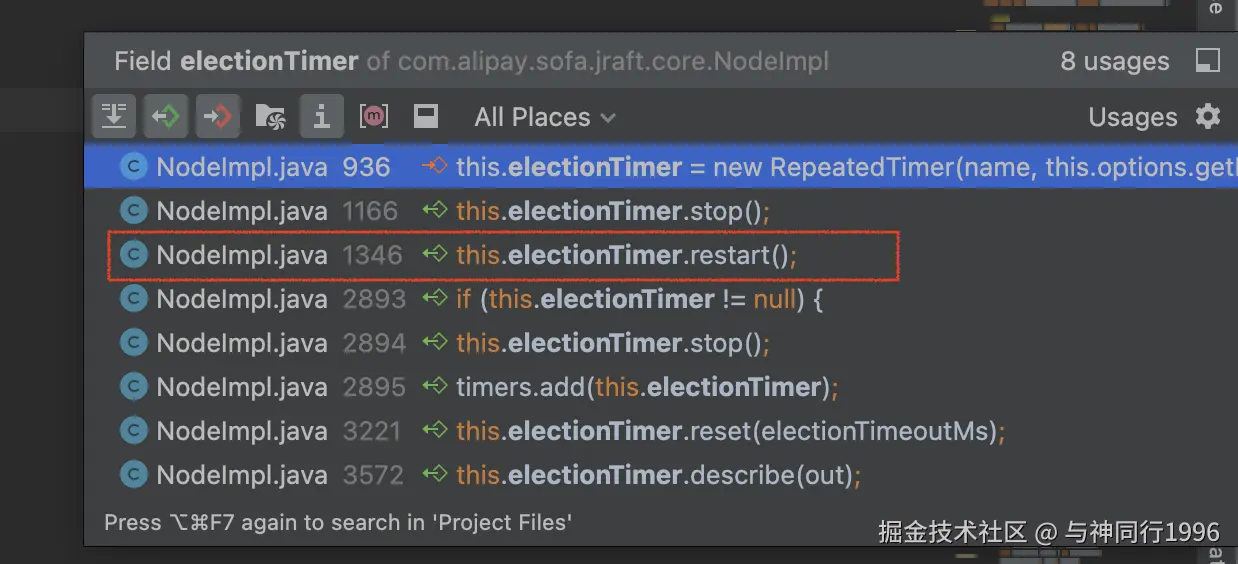Toggle the info 'i' icon
The image size is (1238, 564).
(x=321, y=117)
